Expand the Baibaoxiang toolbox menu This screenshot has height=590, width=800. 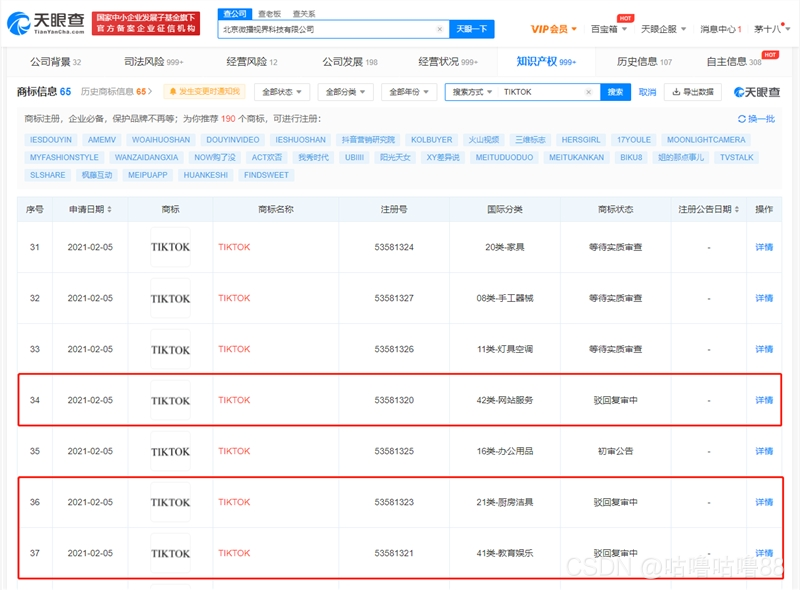point(609,29)
